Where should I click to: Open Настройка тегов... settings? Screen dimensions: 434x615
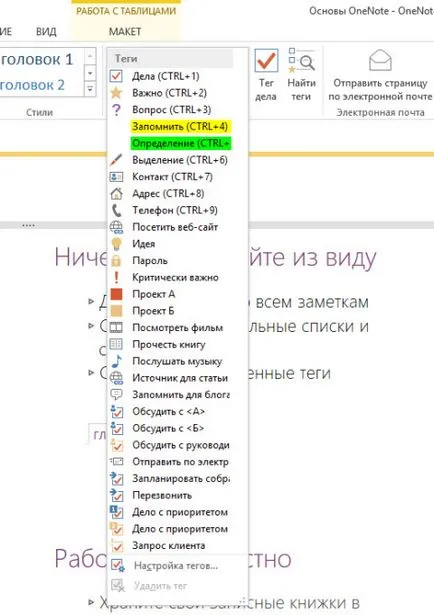[x=178, y=565]
